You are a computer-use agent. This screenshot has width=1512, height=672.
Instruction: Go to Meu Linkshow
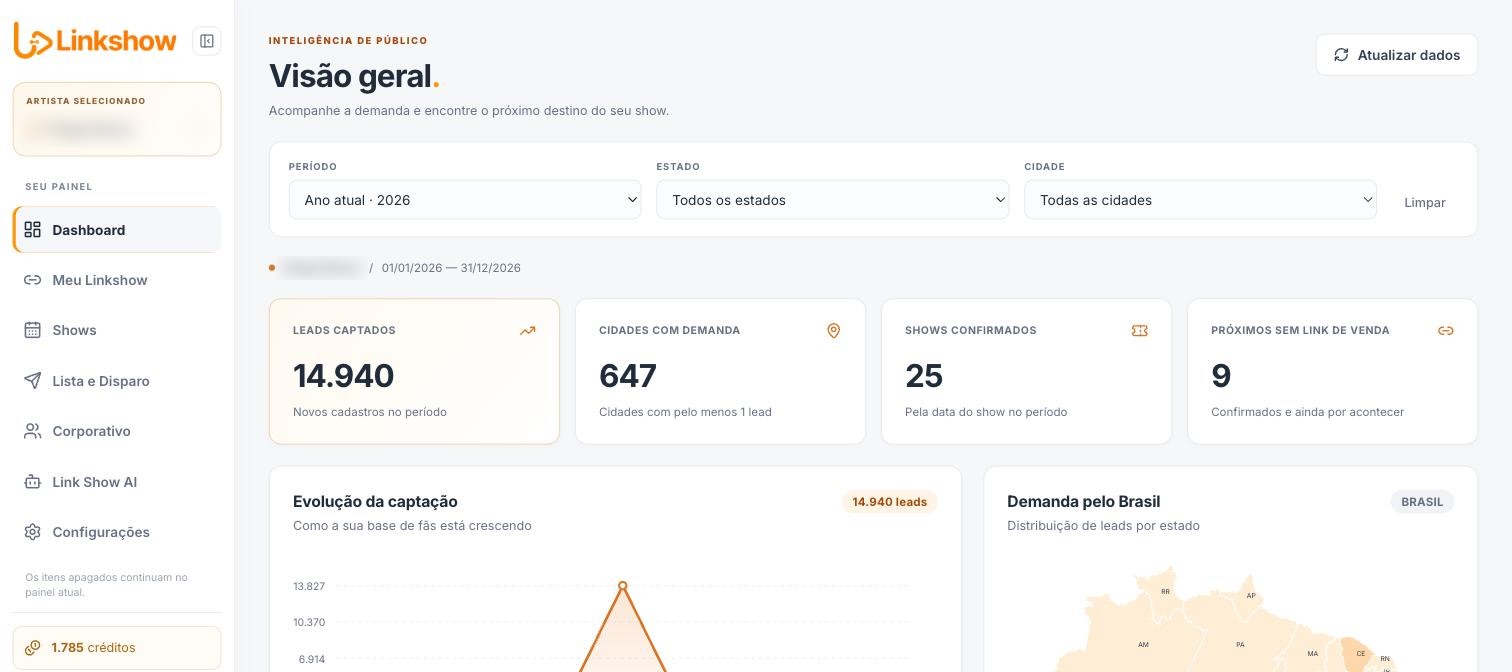[x=117, y=280]
